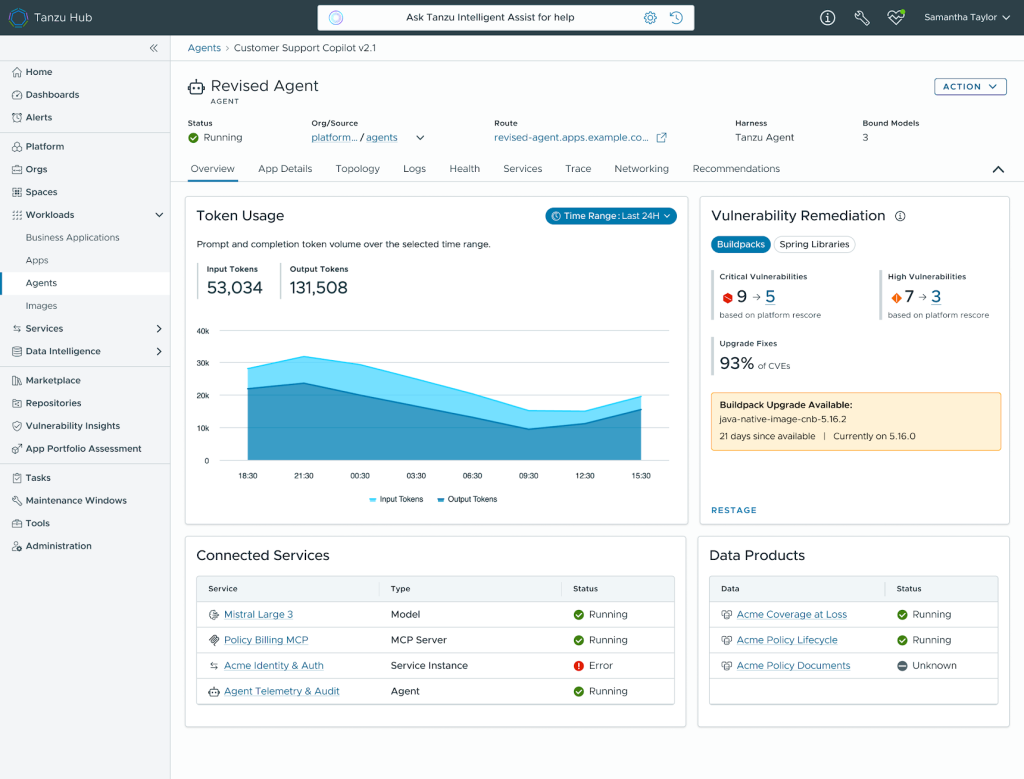Select the Buildpacks toggle pill
The height and width of the screenshot is (779, 1024).
(741, 244)
